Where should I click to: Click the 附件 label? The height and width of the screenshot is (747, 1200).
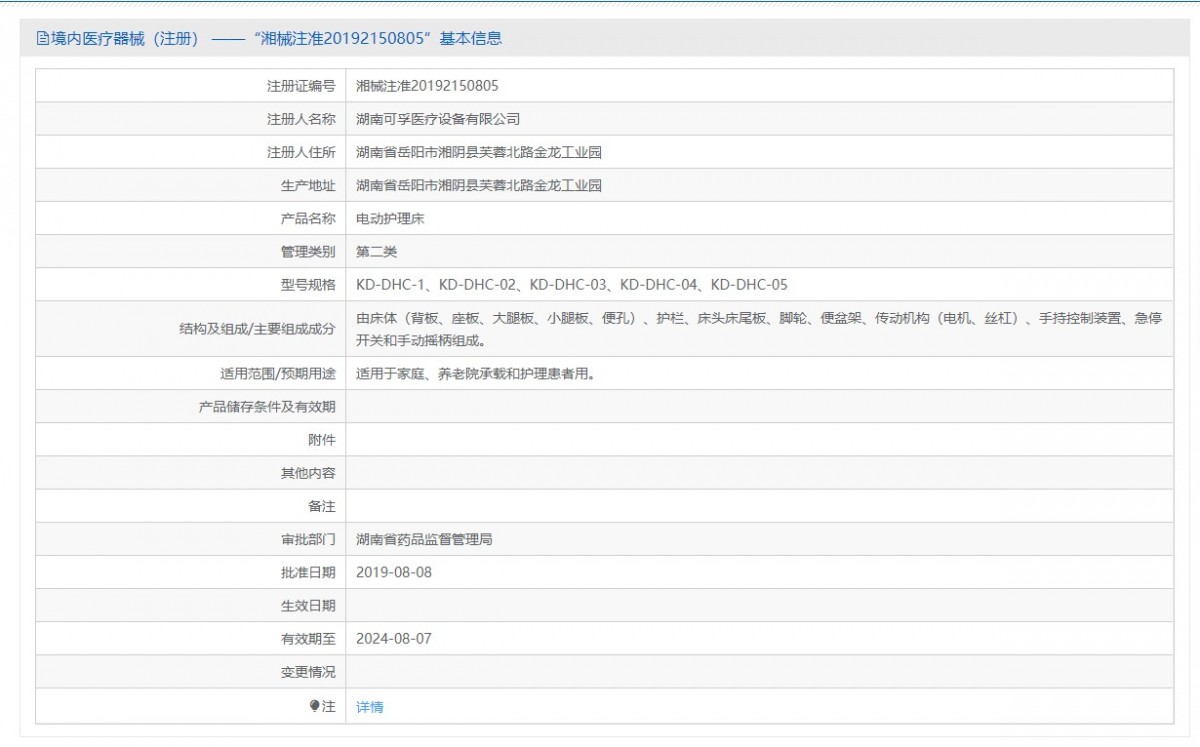pos(322,440)
